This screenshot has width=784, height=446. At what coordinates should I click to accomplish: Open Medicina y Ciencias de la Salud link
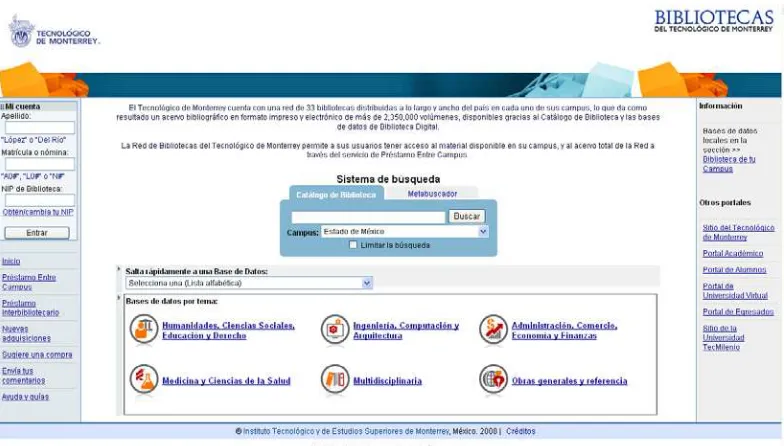click(x=226, y=380)
